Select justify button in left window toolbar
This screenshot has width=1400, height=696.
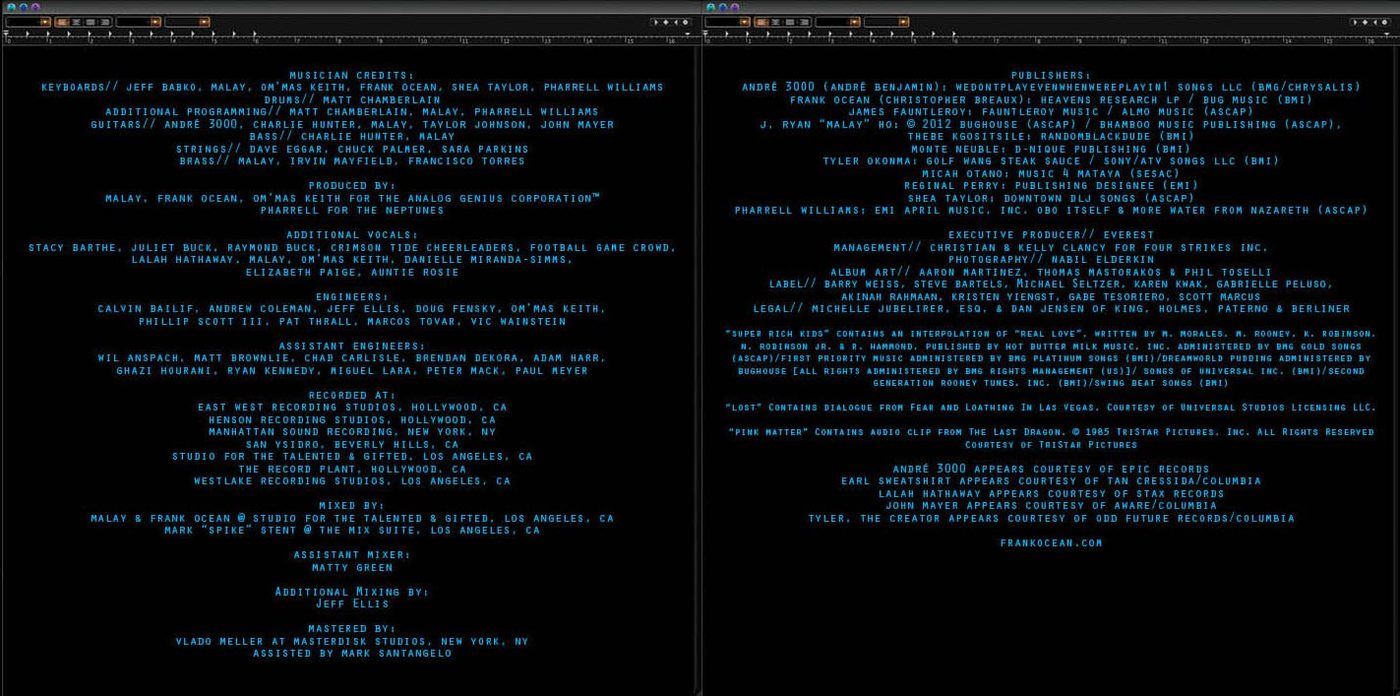[x=105, y=22]
